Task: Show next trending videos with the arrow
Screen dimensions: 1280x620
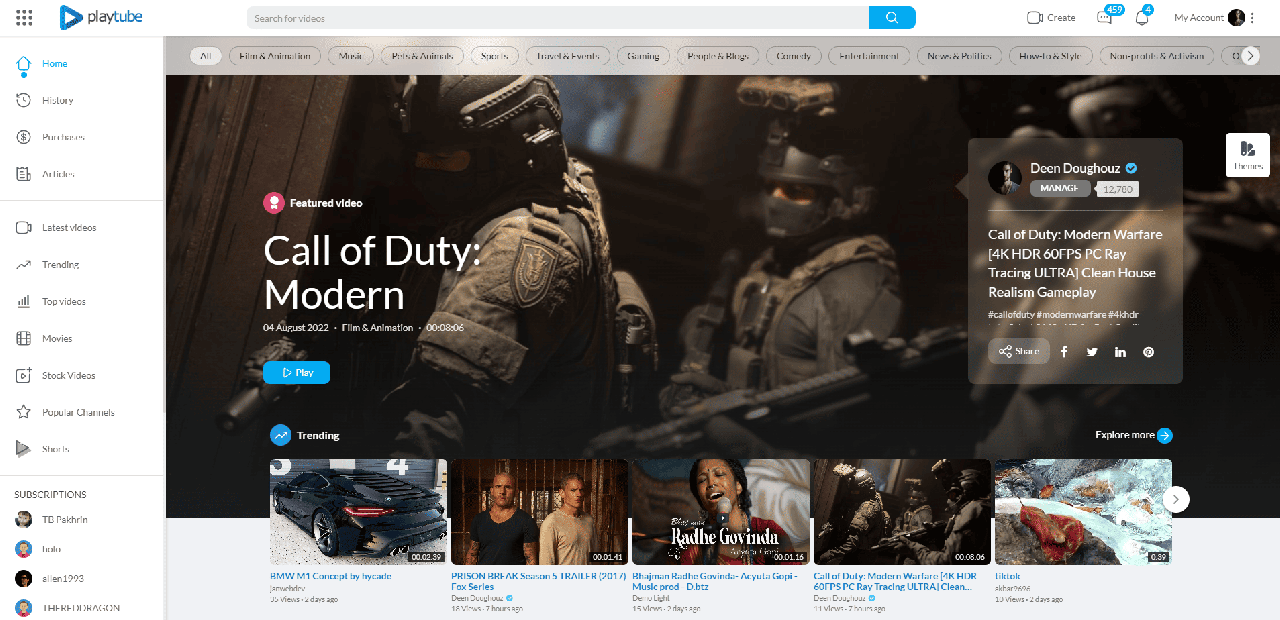Action: click(1176, 499)
